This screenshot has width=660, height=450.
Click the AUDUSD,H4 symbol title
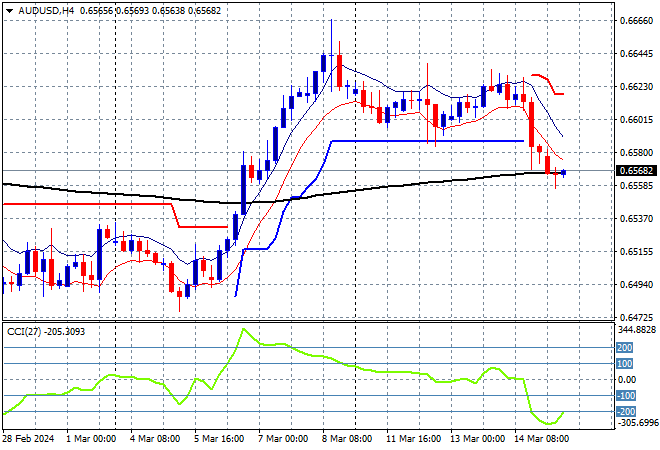40,8
